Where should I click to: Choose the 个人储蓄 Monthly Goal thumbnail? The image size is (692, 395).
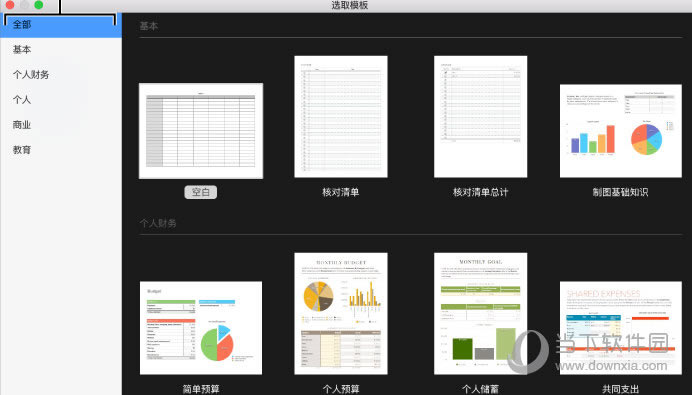coord(480,314)
